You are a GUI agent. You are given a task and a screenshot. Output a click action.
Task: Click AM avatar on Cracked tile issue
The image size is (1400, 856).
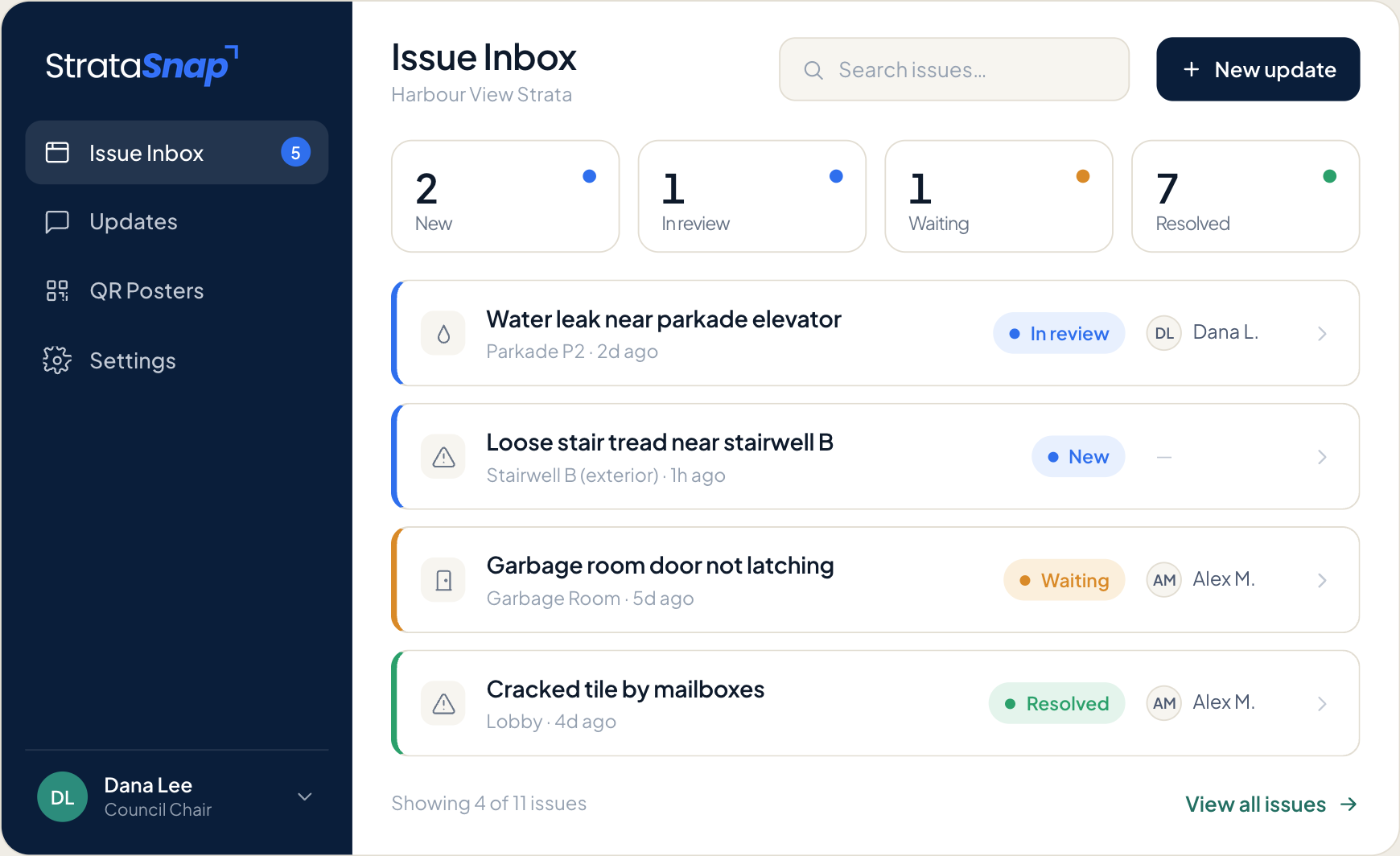1163,703
